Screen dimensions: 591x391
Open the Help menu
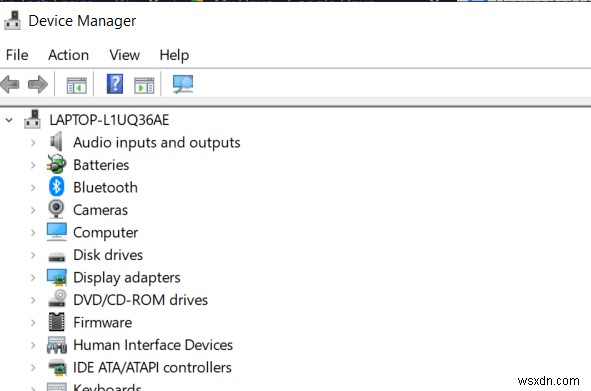point(174,55)
